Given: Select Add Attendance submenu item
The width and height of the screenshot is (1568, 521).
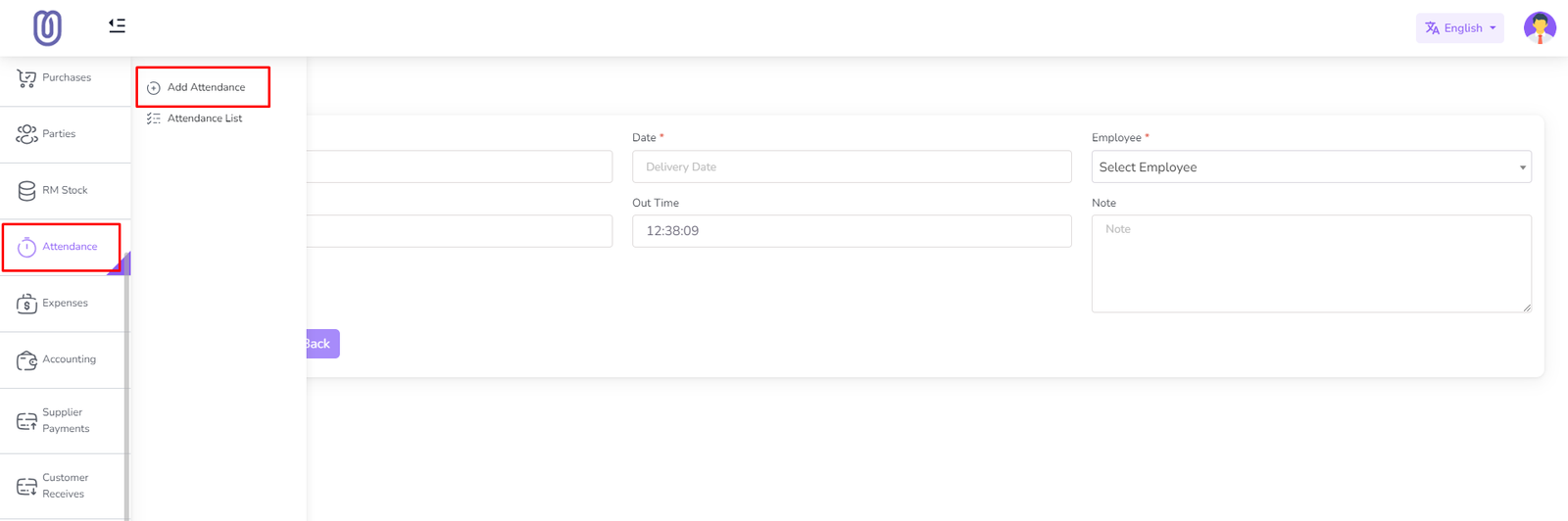Looking at the screenshot, I should (205, 87).
